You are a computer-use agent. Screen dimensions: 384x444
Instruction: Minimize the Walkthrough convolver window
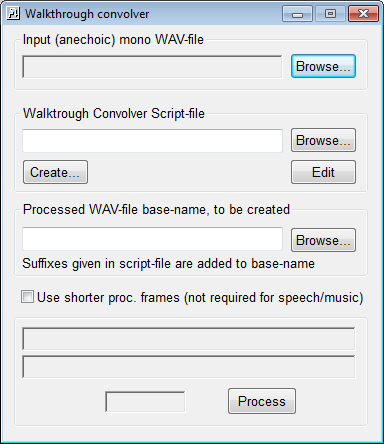[297, 14]
